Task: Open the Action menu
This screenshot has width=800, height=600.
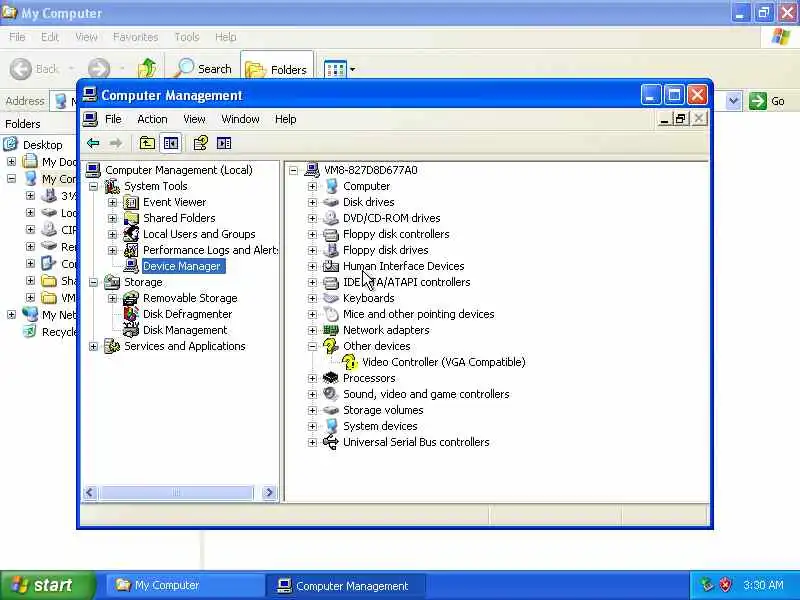Action: point(152,119)
